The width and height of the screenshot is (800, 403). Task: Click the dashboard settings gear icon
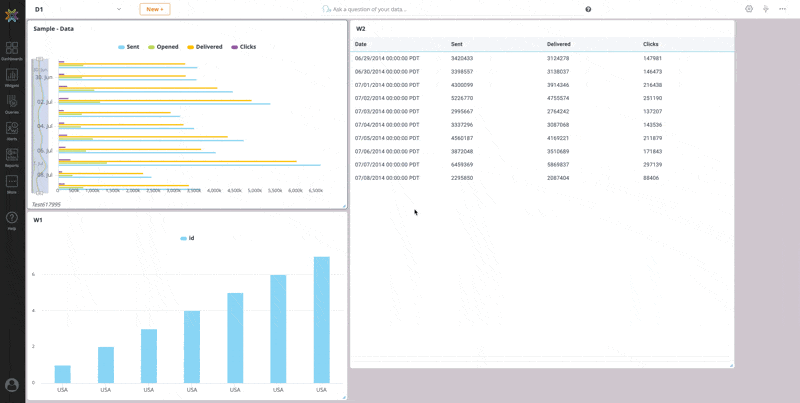pos(749,9)
